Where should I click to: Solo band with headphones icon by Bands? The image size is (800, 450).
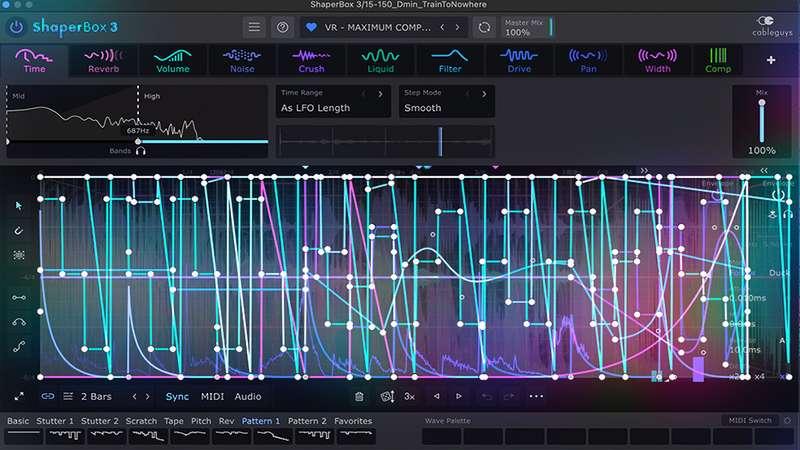[x=141, y=151]
